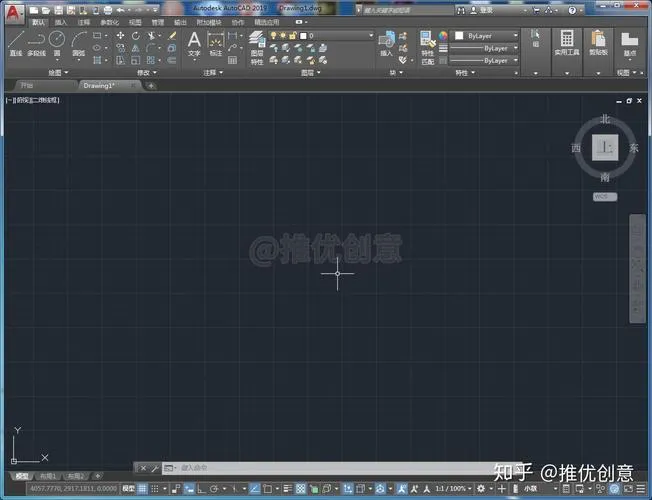Select the Move tool in the Modify panel

click(x=120, y=36)
